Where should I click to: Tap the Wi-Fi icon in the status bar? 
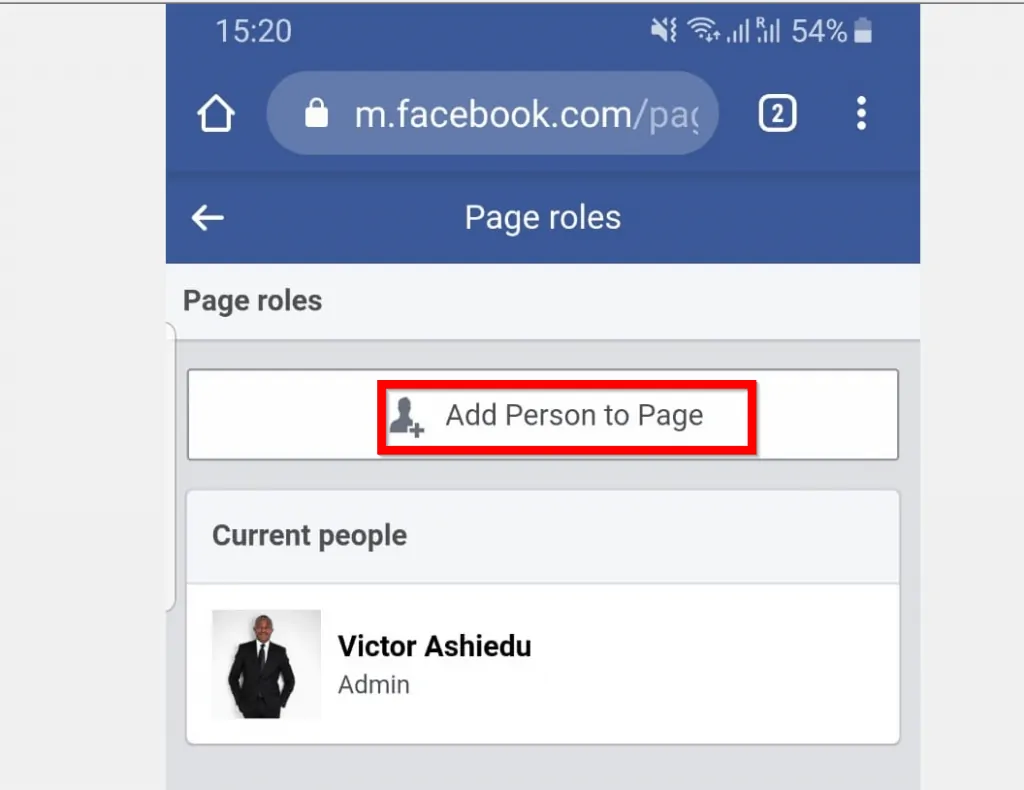[x=706, y=30]
